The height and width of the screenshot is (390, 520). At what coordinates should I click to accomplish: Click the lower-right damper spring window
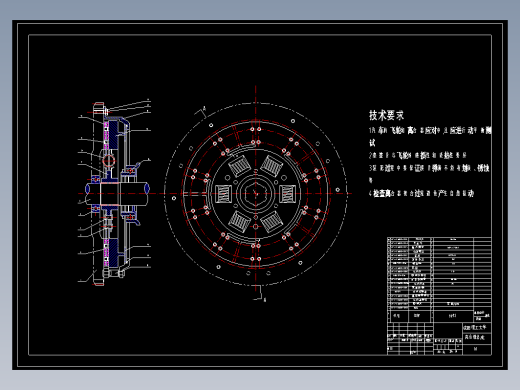(272, 222)
